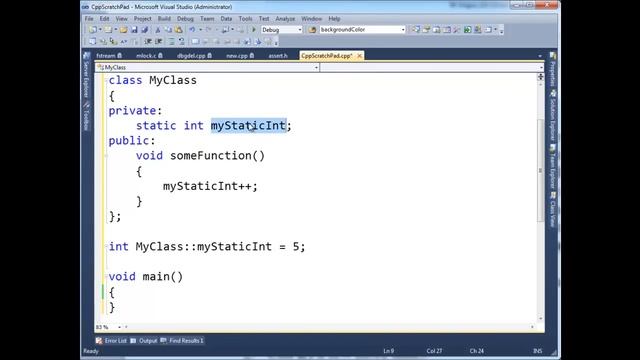Open the Find Results 1 panel tab
640x360 pixels.
pos(182,341)
